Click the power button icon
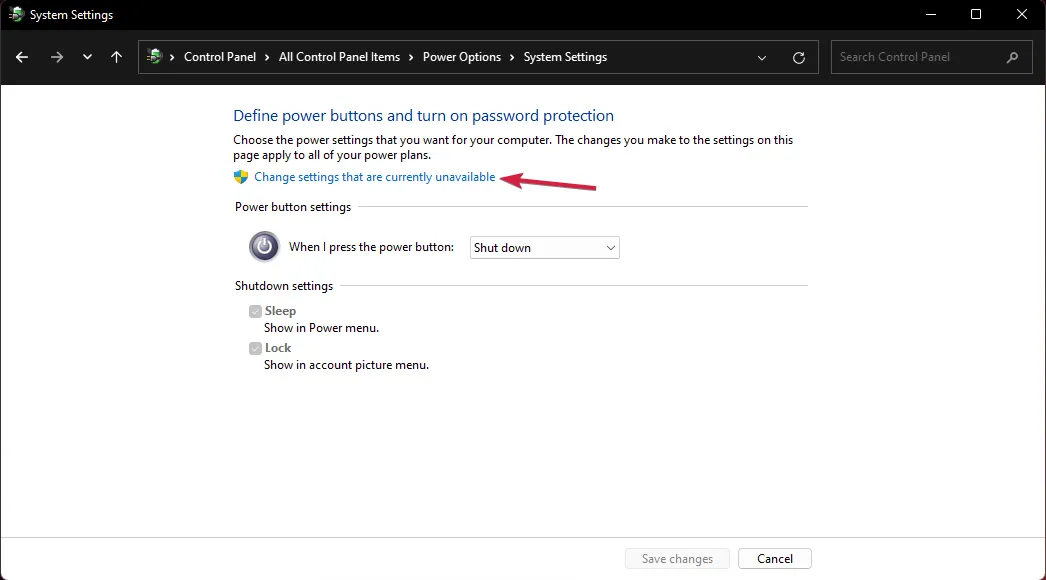 click(264, 246)
